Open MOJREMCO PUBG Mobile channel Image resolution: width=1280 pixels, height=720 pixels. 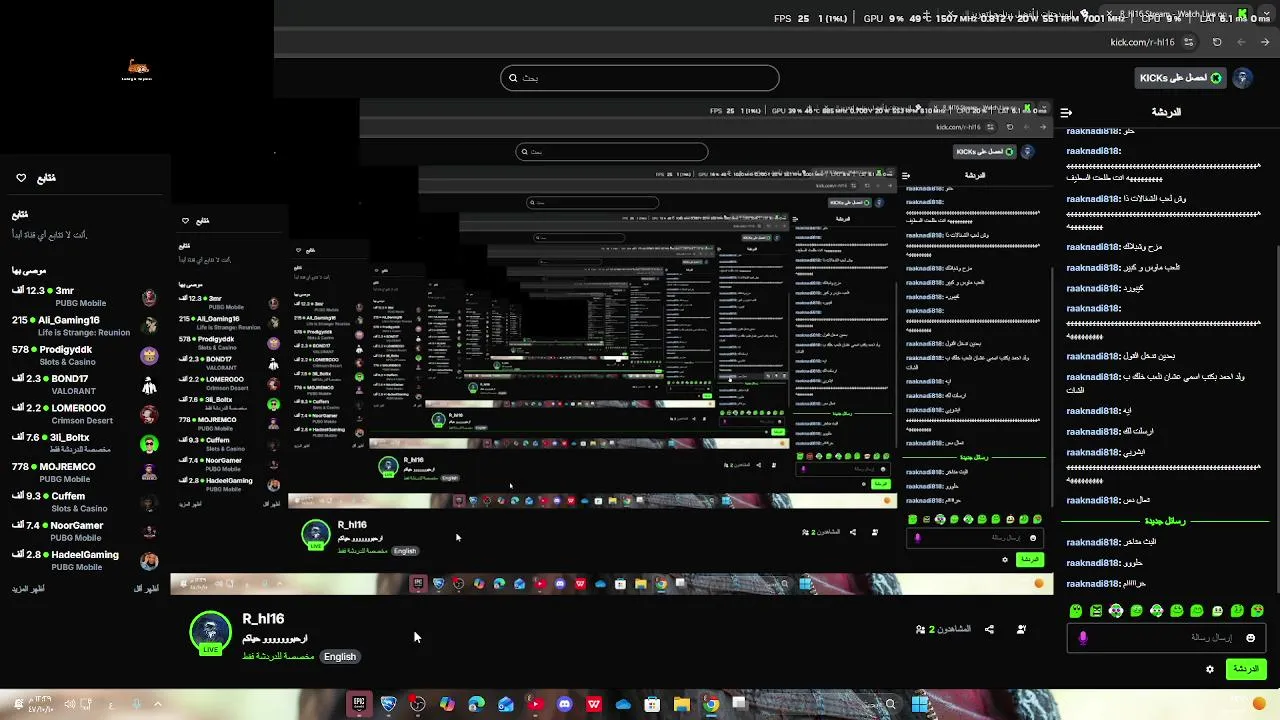[x=85, y=473]
